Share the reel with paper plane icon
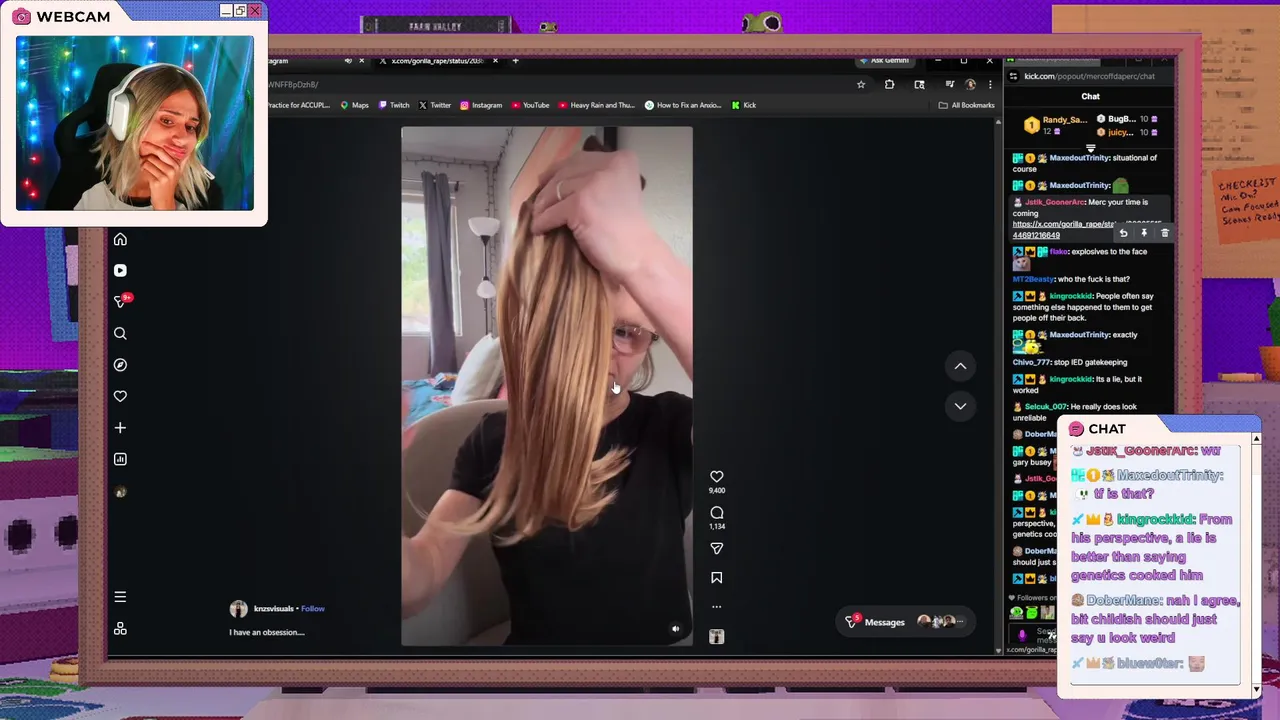The width and height of the screenshot is (1280, 720). 716,548
